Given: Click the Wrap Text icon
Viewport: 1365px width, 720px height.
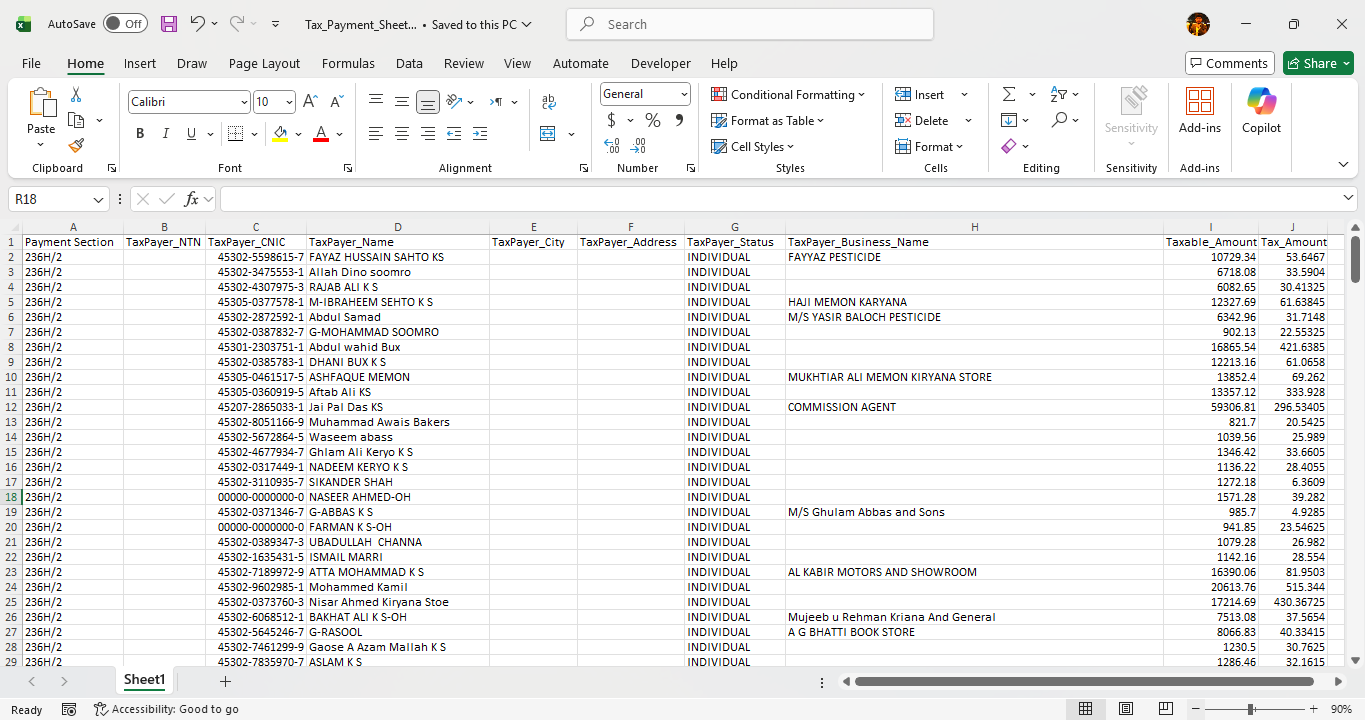Looking at the screenshot, I should 548,102.
